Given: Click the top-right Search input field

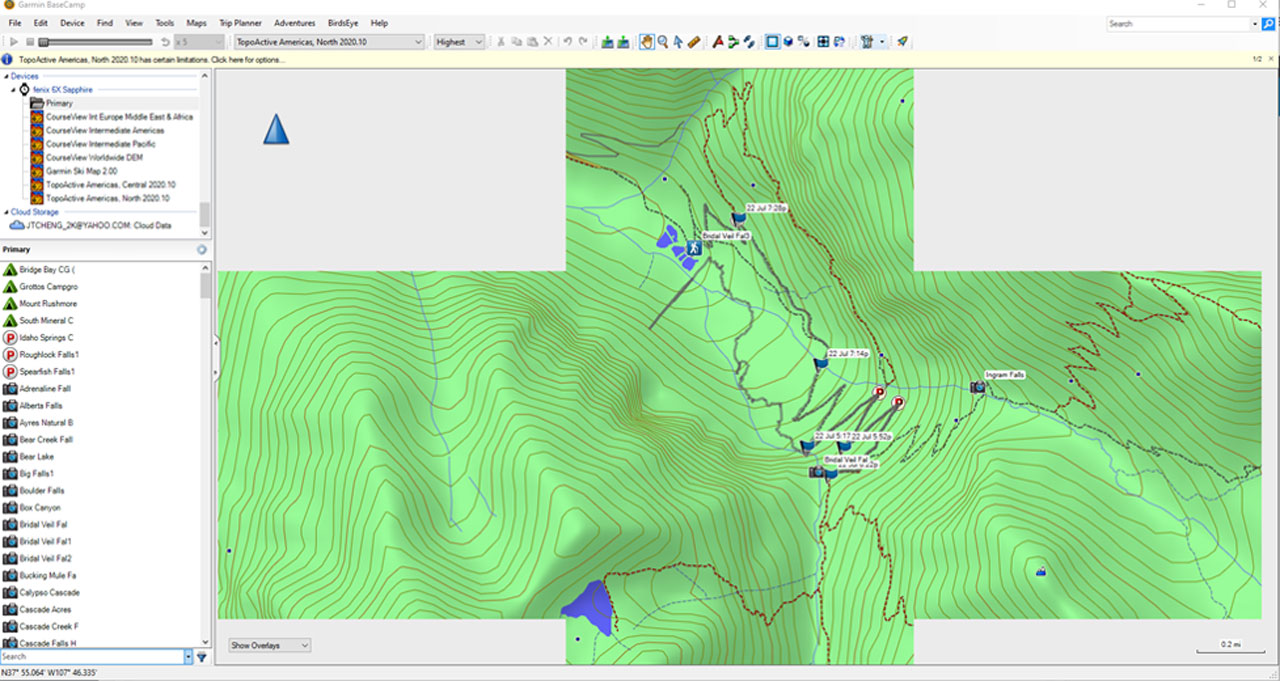Looking at the screenshot, I should pos(1178,24).
